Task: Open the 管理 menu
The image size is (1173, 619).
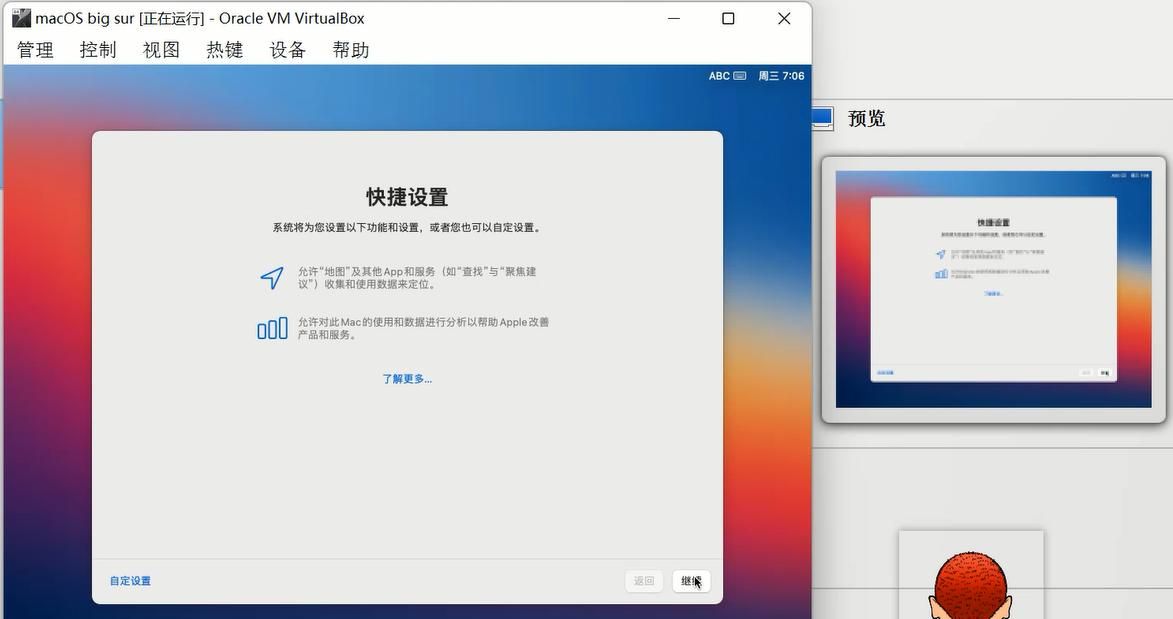Action: [35, 50]
